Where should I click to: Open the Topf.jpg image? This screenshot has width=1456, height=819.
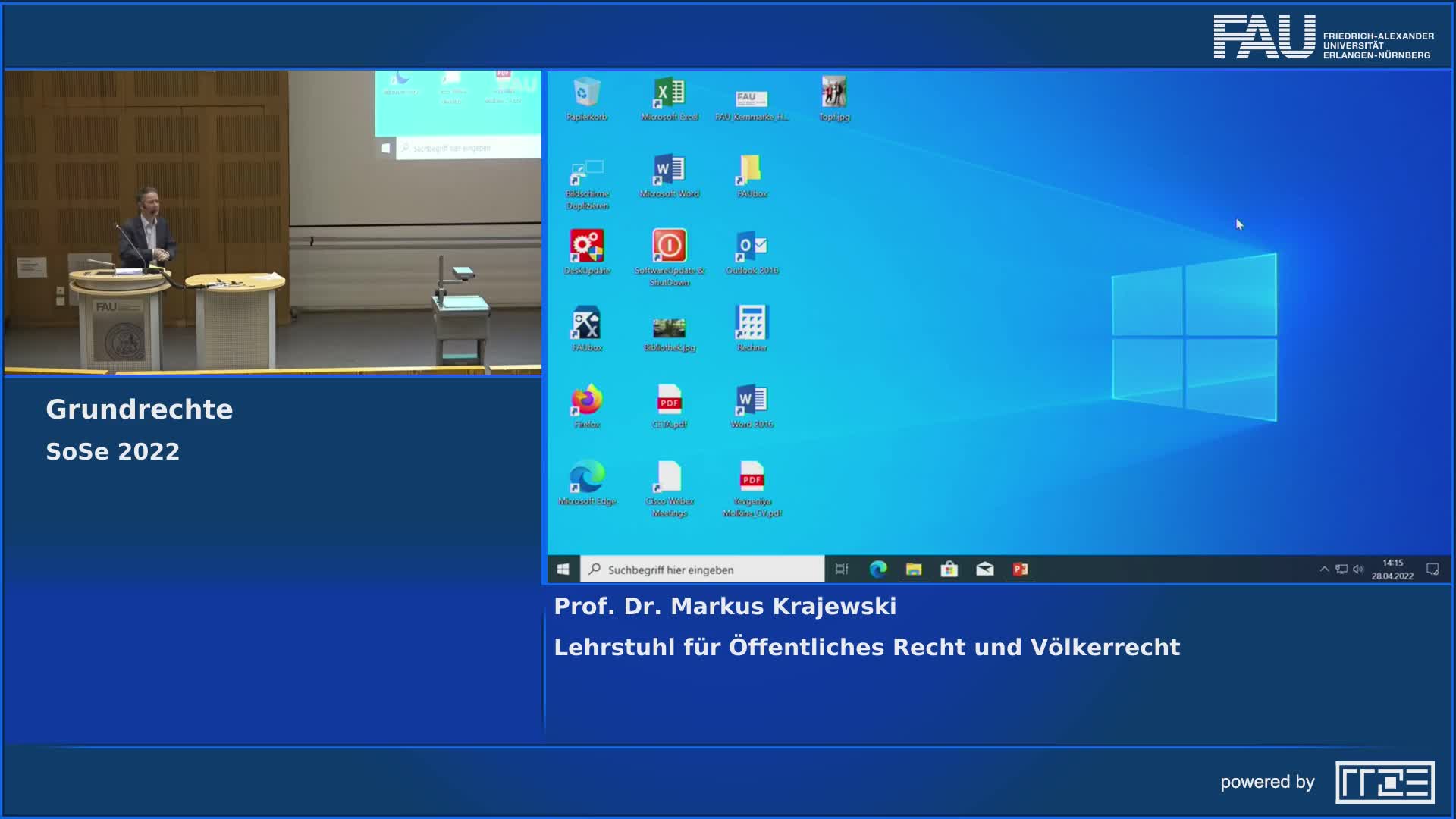tap(833, 91)
